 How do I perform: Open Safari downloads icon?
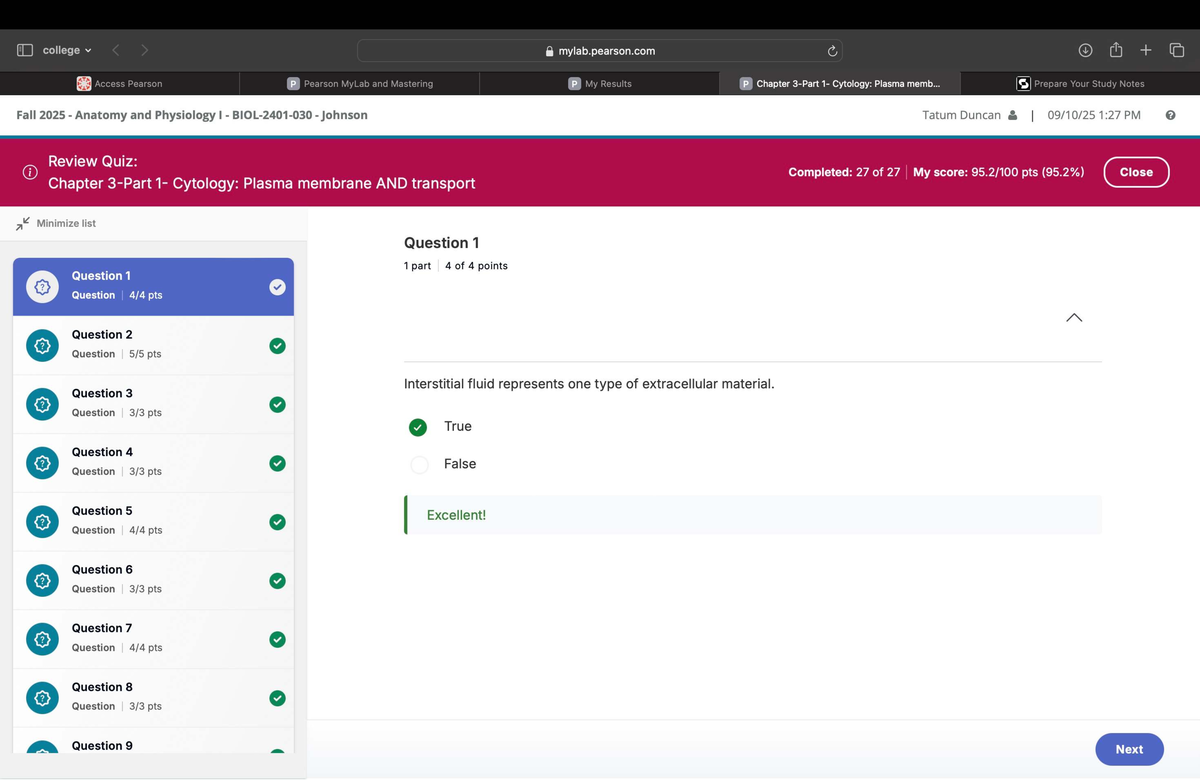(1085, 50)
